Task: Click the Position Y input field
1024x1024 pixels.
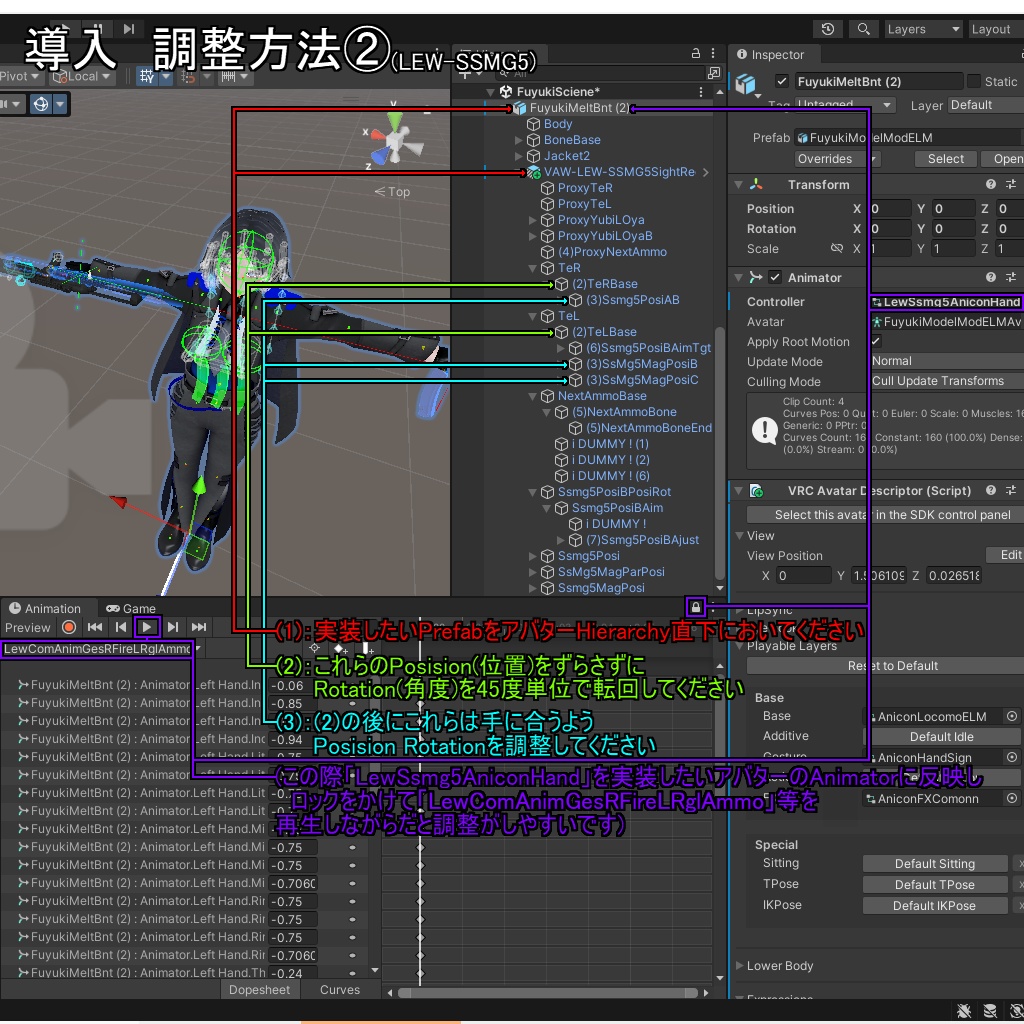Action: point(953,209)
